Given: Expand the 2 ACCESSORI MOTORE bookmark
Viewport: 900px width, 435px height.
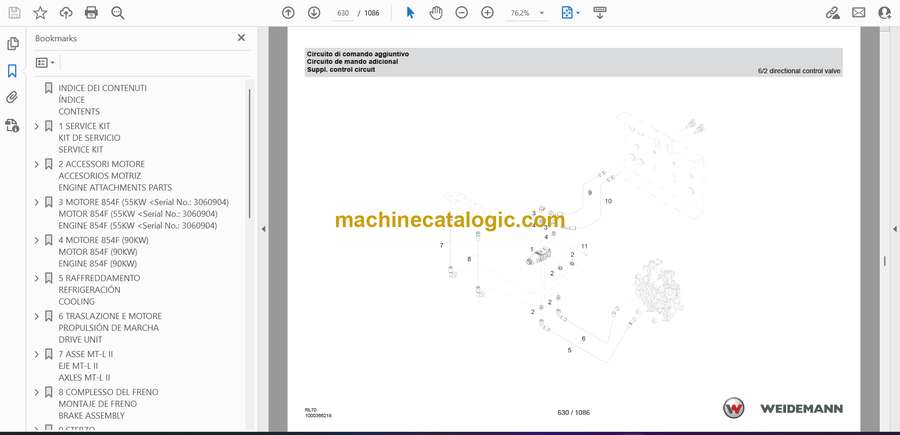Looking at the screenshot, I should tap(37, 164).
